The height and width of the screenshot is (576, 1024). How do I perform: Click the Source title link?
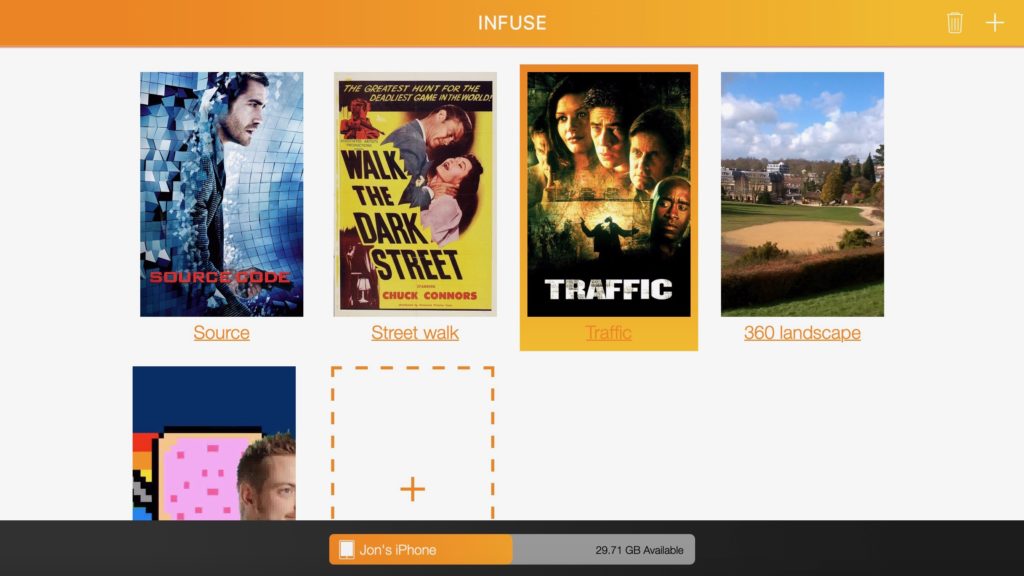pyautogui.click(x=220, y=332)
